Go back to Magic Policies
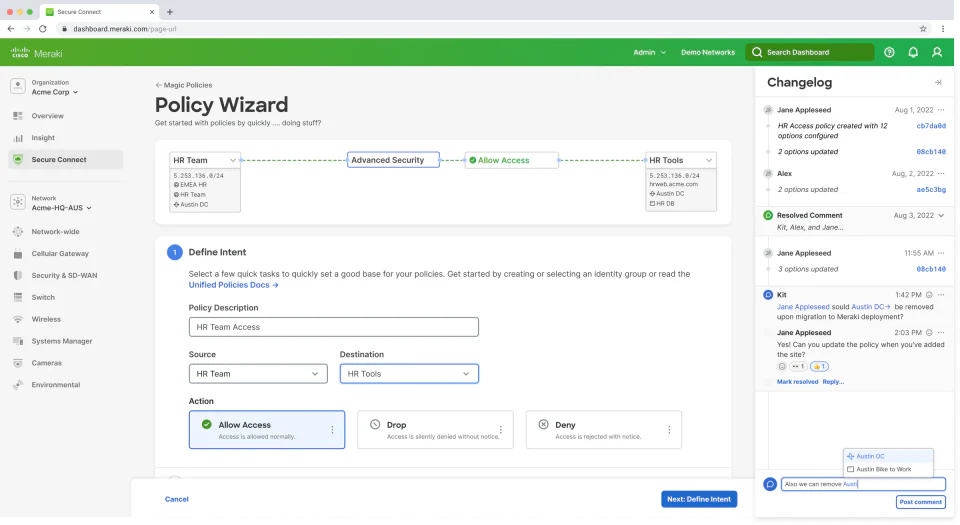Viewport: 960px width, 525px height. (184, 85)
